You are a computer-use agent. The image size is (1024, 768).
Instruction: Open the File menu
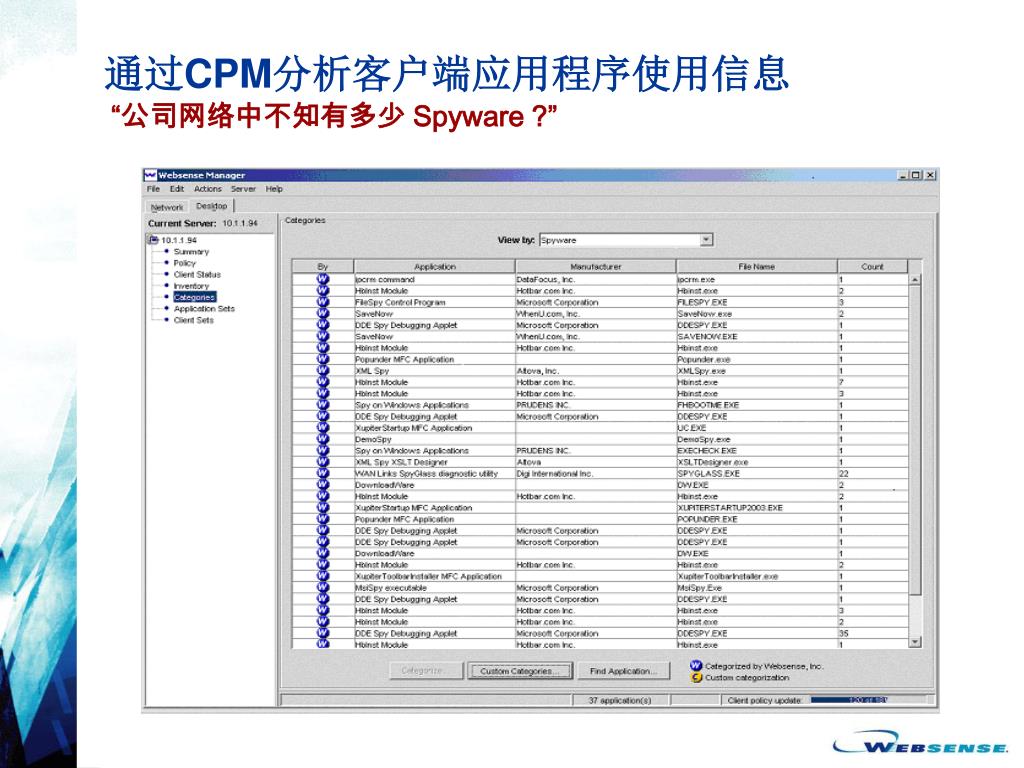pyautogui.click(x=153, y=189)
